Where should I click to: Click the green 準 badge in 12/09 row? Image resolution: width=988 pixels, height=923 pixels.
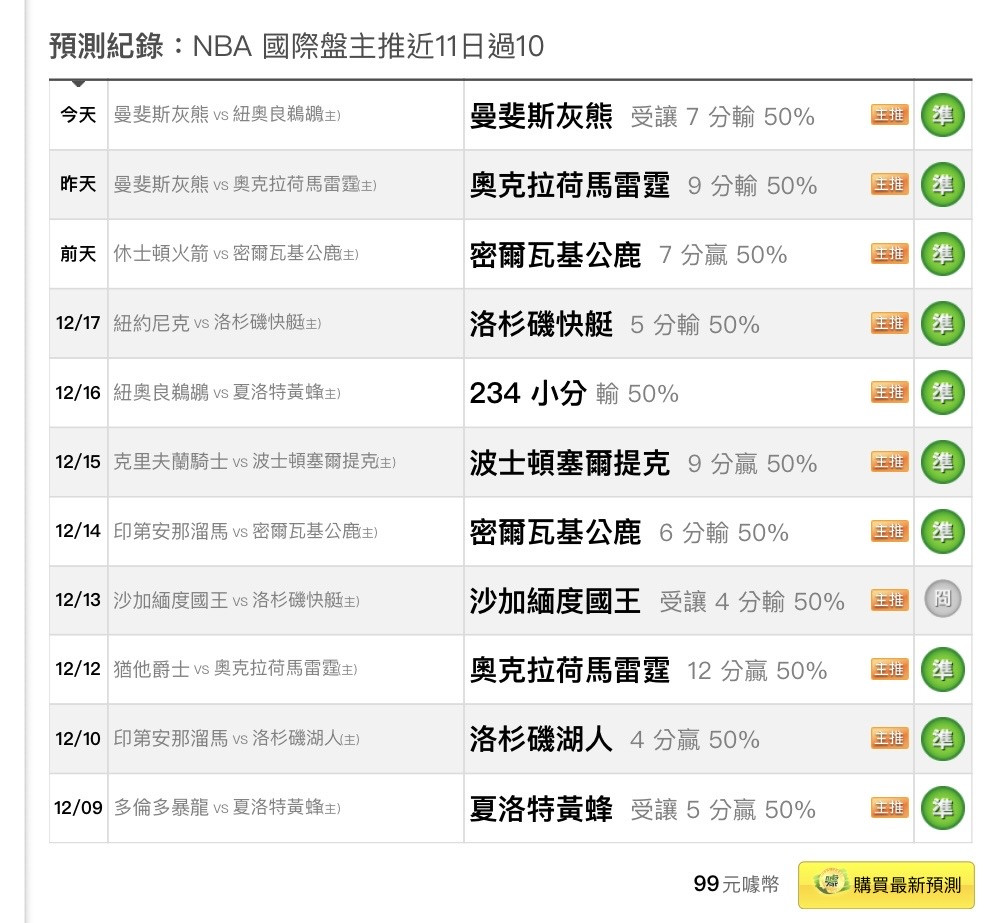pyautogui.click(x=943, y=808)
